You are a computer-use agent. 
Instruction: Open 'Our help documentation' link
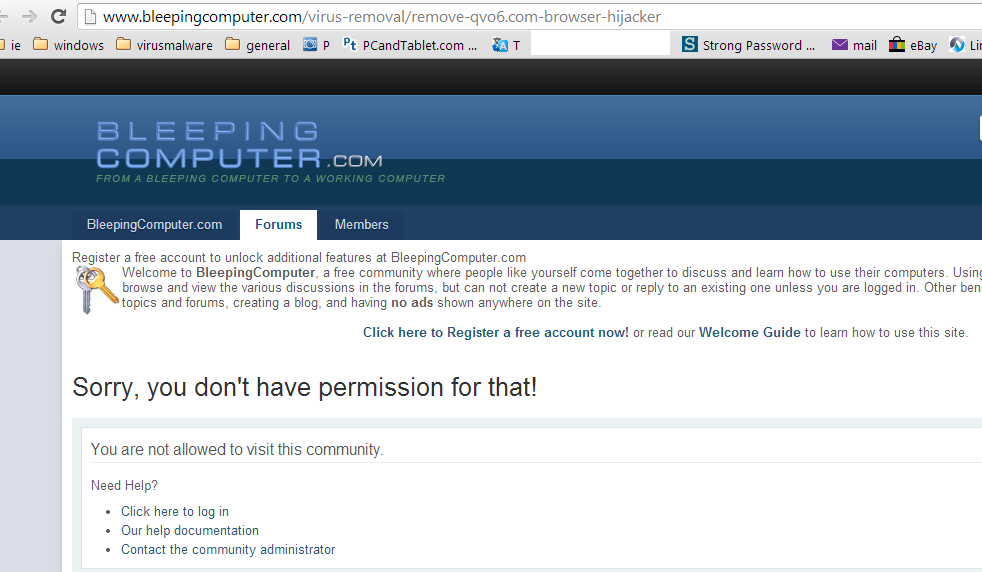(190, 530)
